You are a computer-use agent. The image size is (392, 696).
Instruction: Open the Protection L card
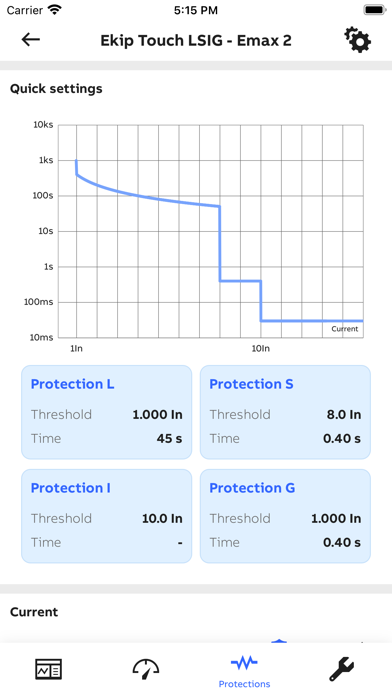coord(107,412)
